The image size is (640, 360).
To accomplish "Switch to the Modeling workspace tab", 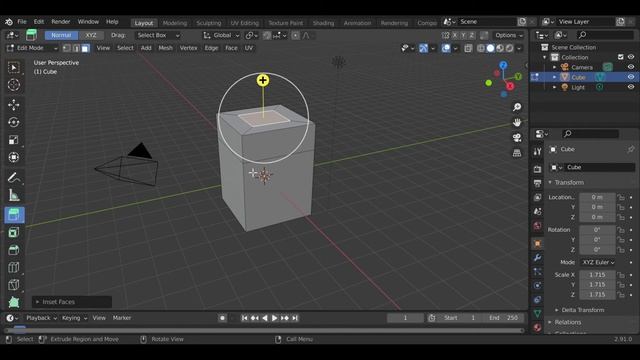I will click(175, 23).
